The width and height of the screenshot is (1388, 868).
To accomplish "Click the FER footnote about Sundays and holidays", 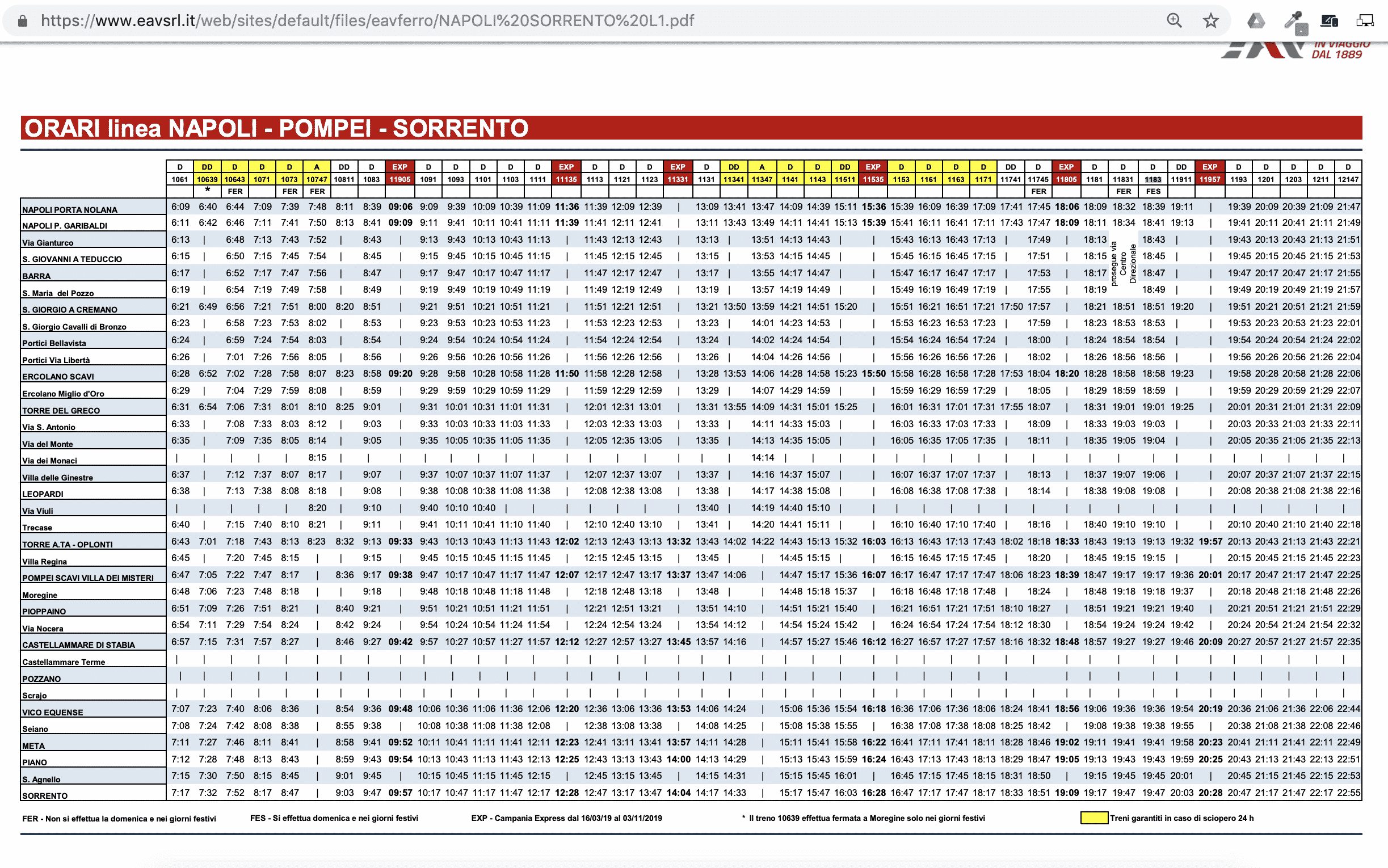I will pyautogui.click(x=119, y=819).
